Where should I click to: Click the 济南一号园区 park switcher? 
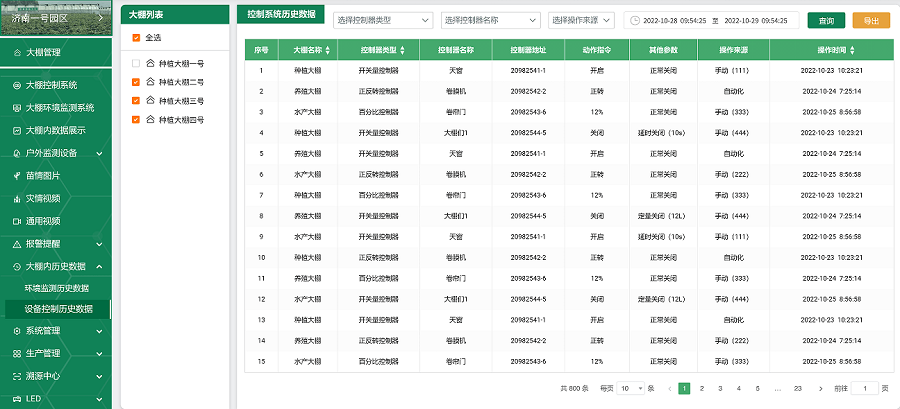pyautogui.click(x=56, y=18)
